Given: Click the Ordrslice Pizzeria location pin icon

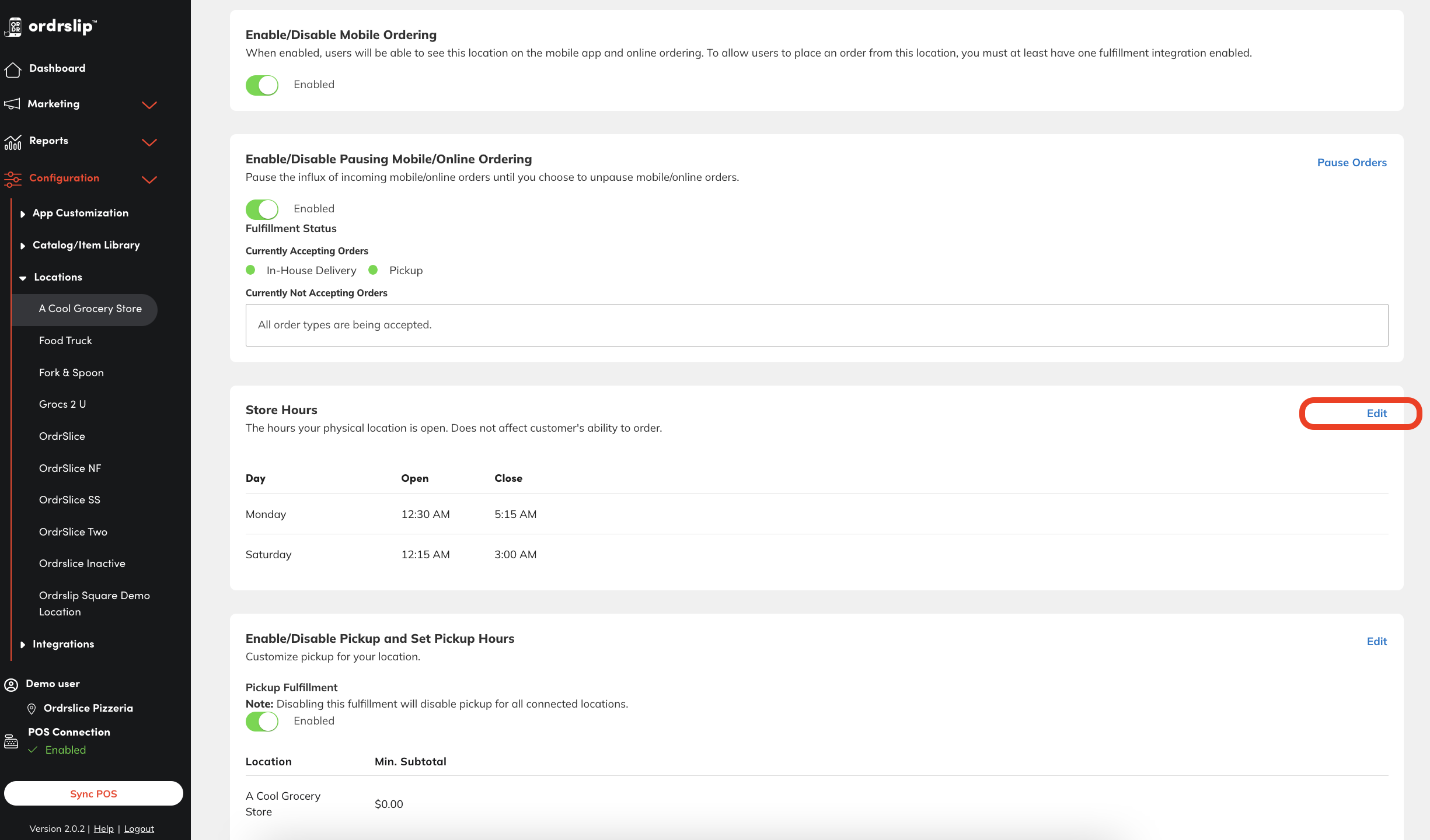Looking at the screenshot, I should pos(32,709).
